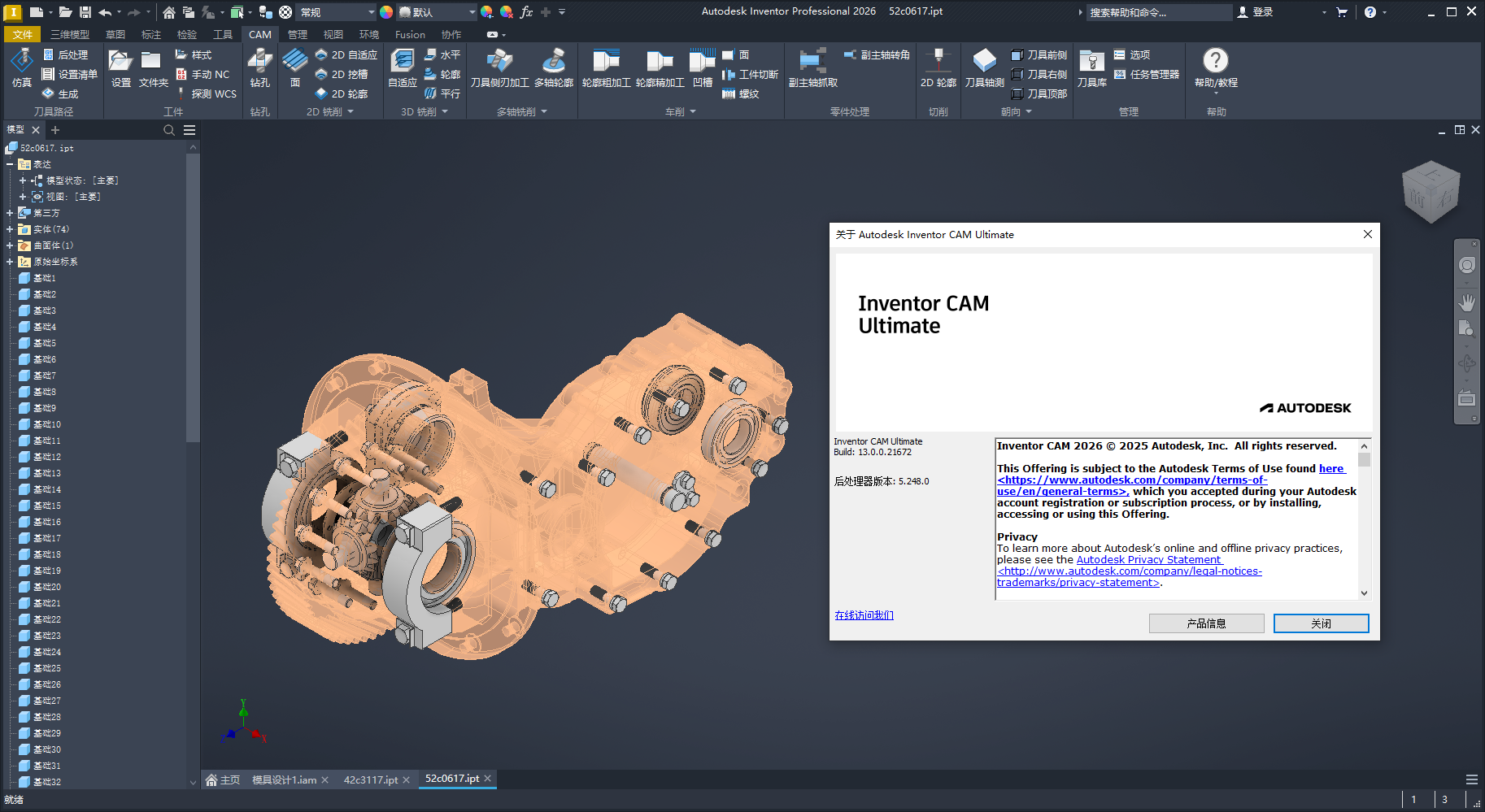Create a new 设置 setup

point(120,67)
